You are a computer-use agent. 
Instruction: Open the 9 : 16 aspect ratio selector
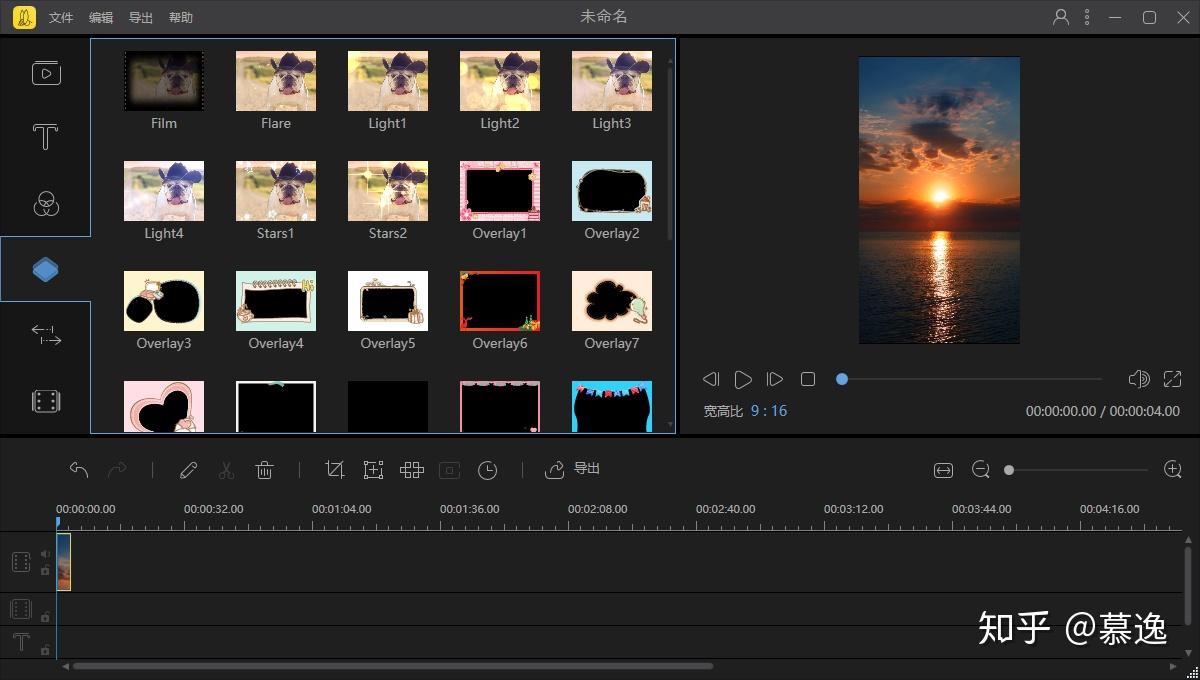[x=769, y=411]
